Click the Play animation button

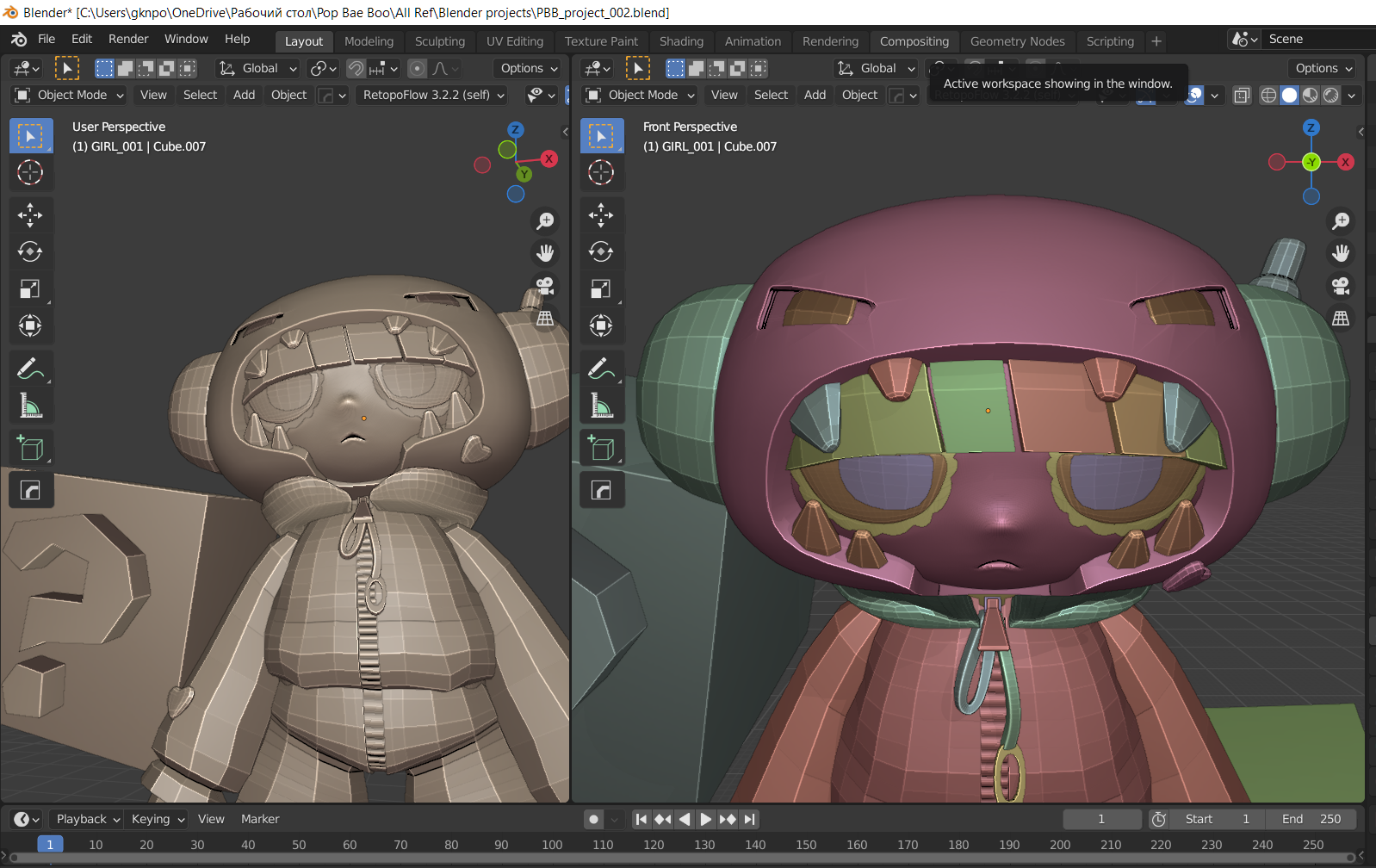point(706,819)
